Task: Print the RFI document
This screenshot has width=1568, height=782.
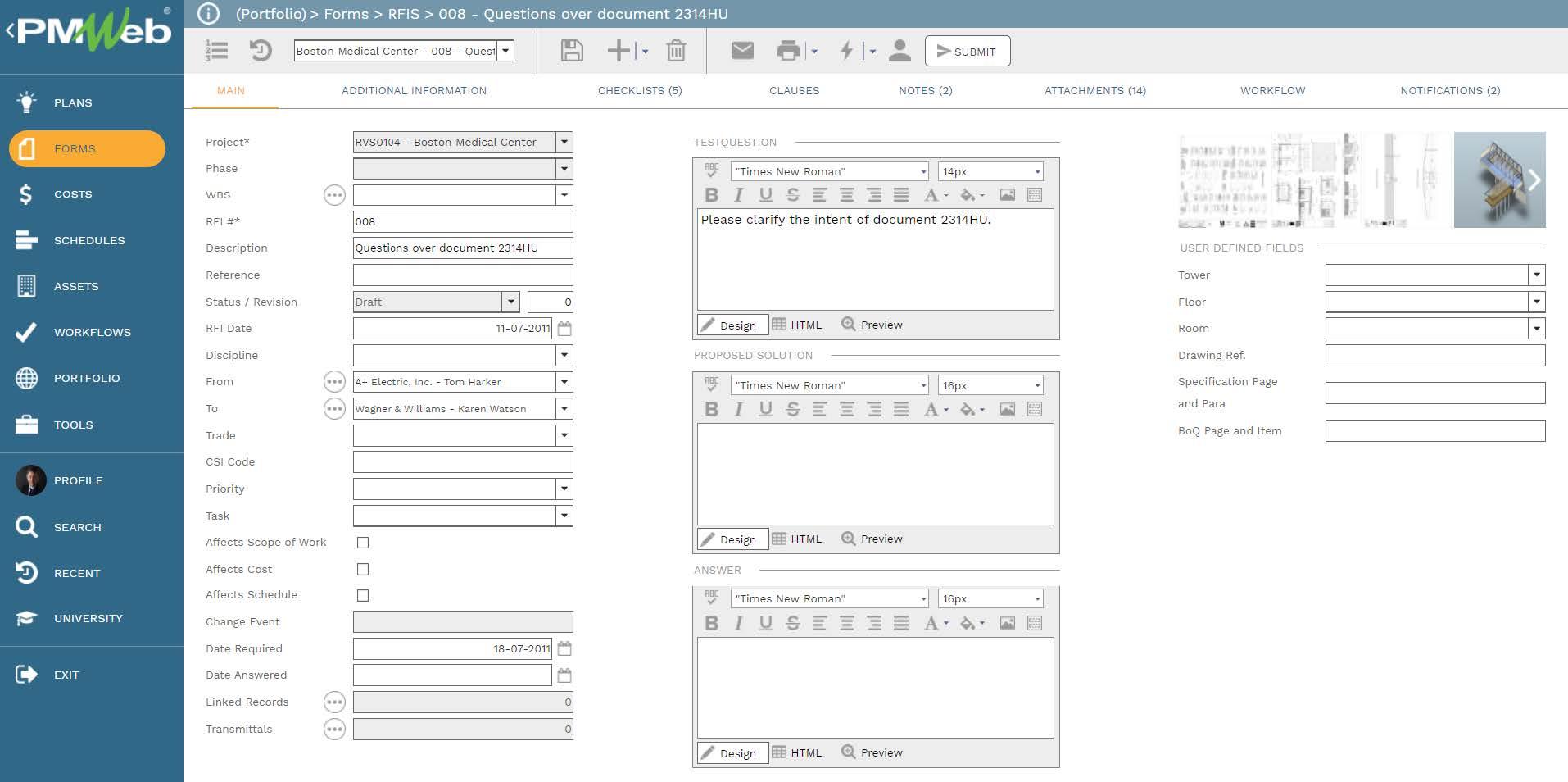Action: click(787, 51)
